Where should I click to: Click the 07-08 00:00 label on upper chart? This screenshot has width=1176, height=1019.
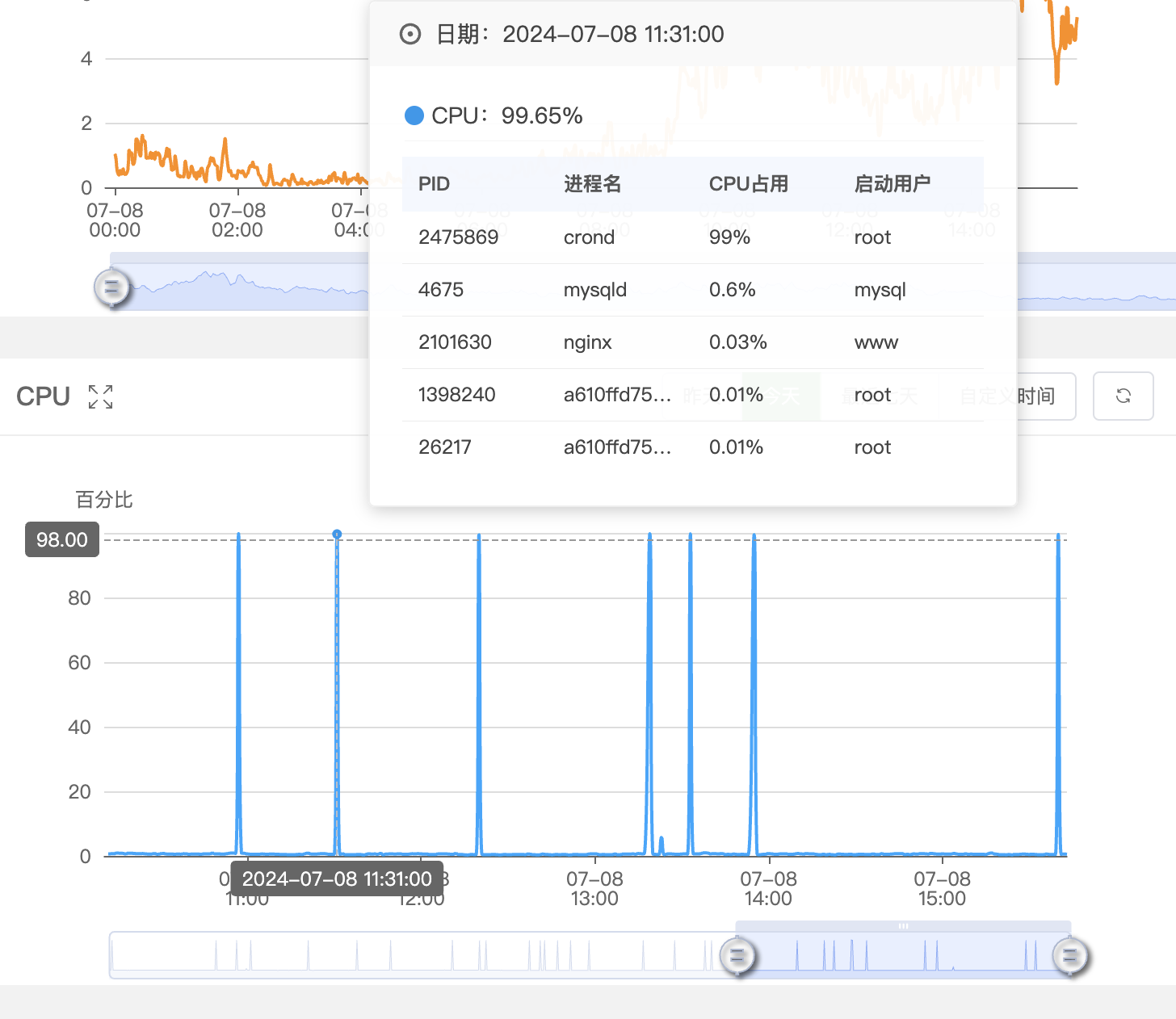click(115, 220)
